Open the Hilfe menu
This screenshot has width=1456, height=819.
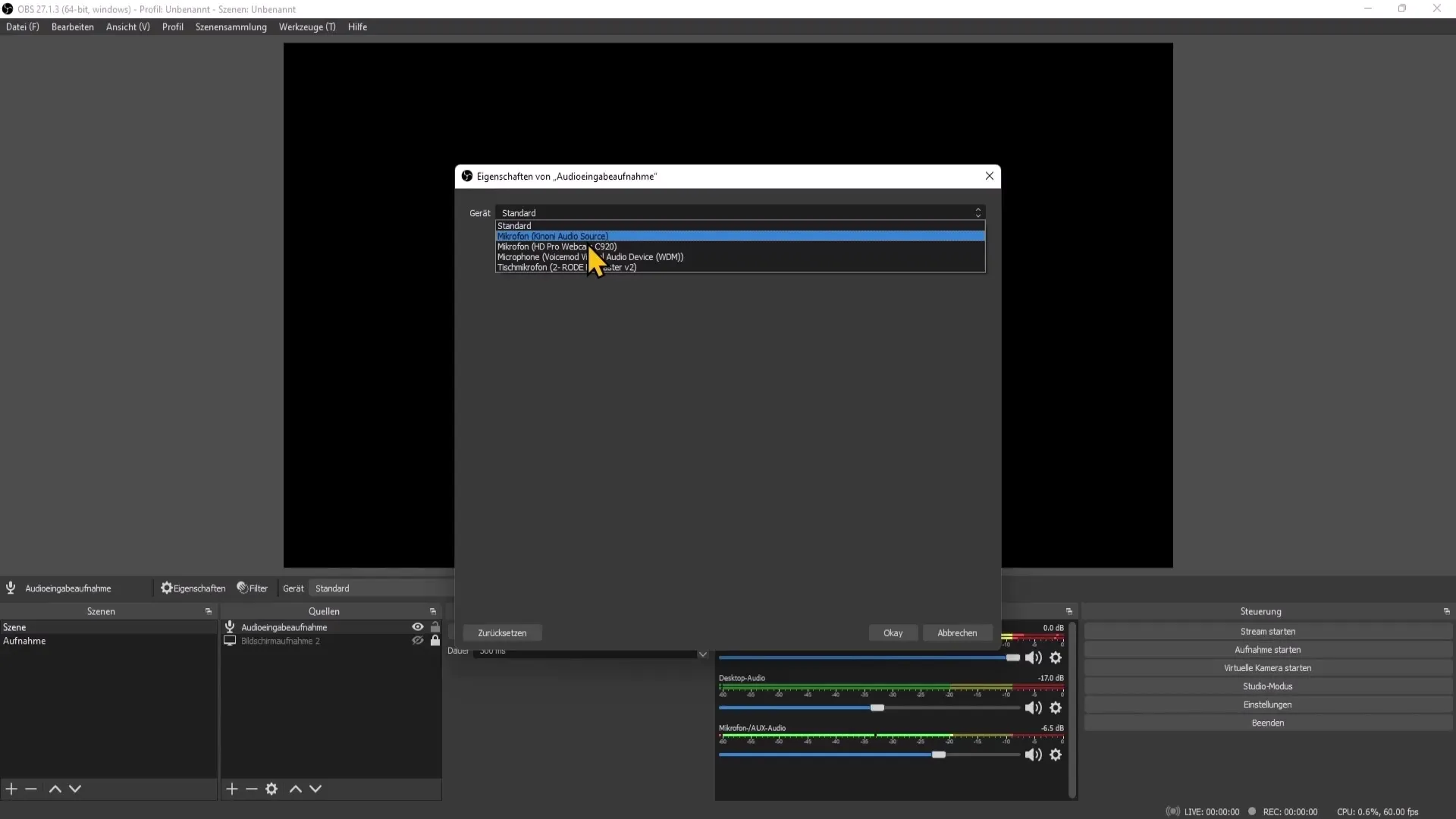click(x=358, y=27)
